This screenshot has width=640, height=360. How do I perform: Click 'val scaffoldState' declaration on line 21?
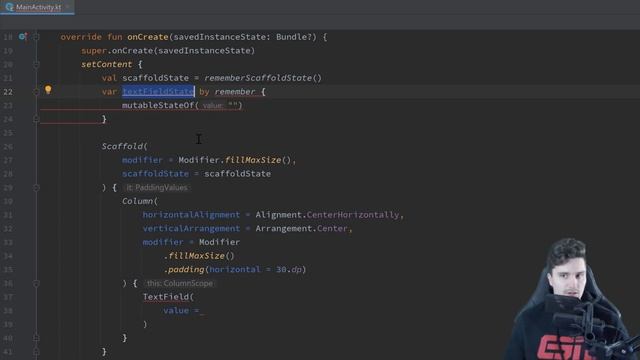[x=145, y=78]
